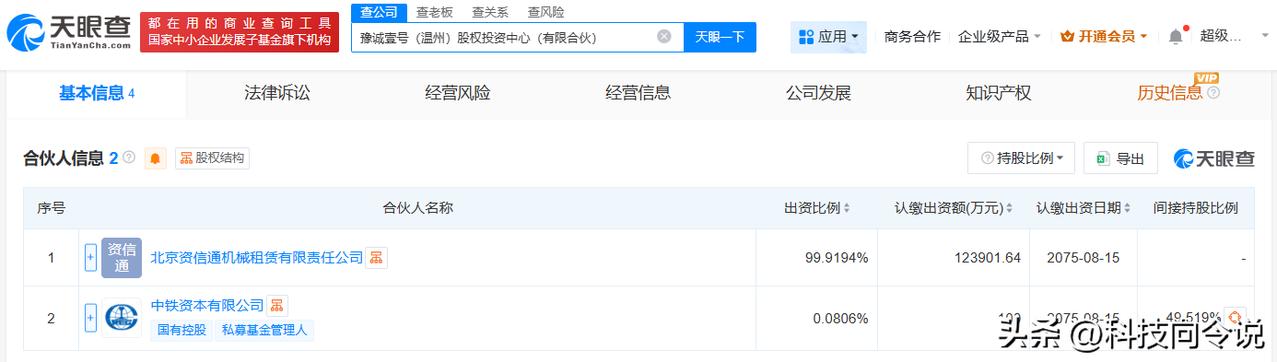The image size is (1277, 362).
Task: Click the 商务合作 link
Action: point(912,37)
